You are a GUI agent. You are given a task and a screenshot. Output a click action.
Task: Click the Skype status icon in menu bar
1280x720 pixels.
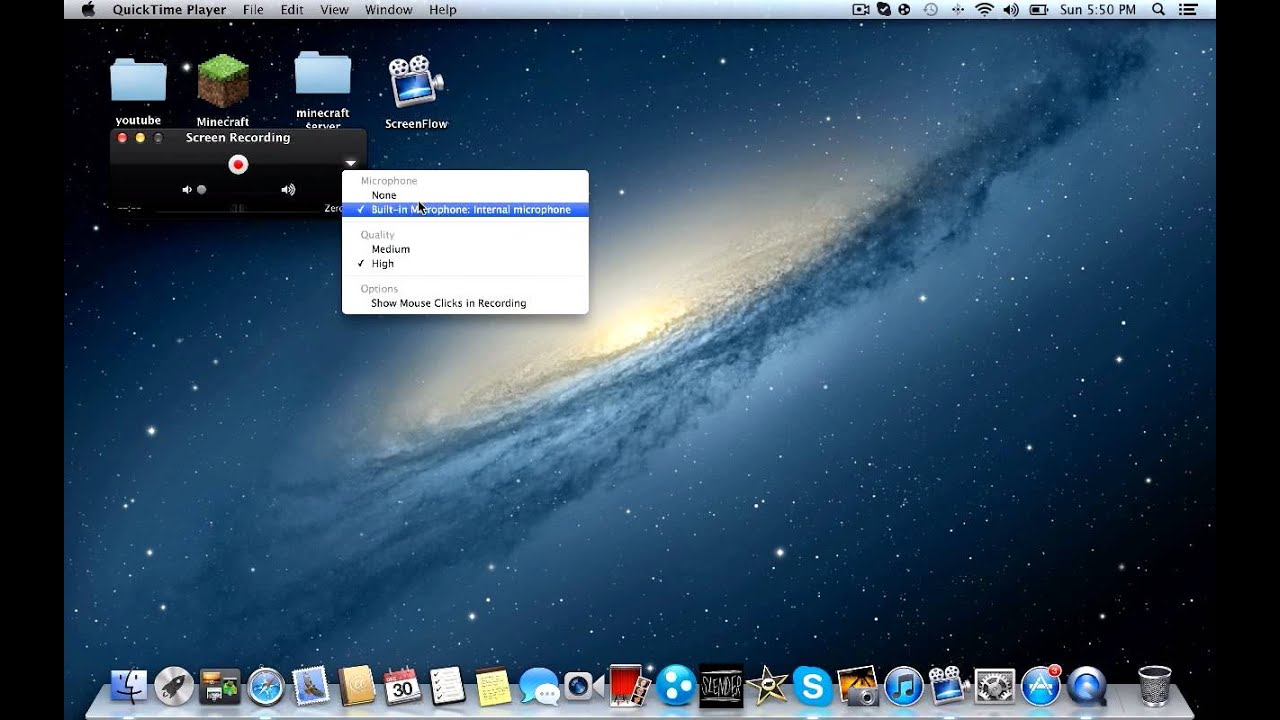(884, 10)
